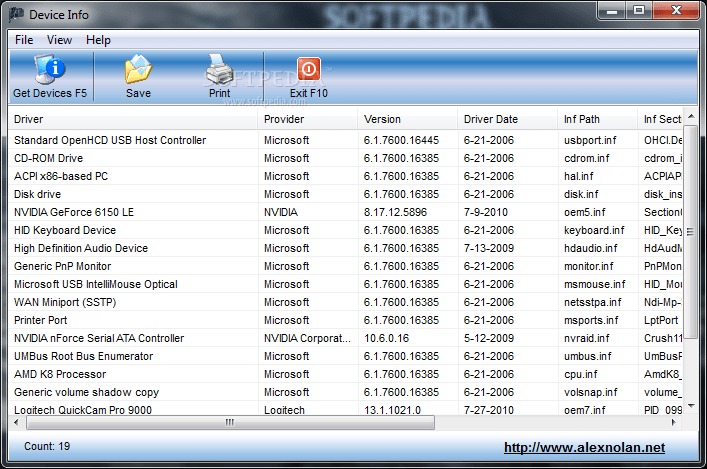Select the Standard OpenHCD USB Host Controller row

345,140
